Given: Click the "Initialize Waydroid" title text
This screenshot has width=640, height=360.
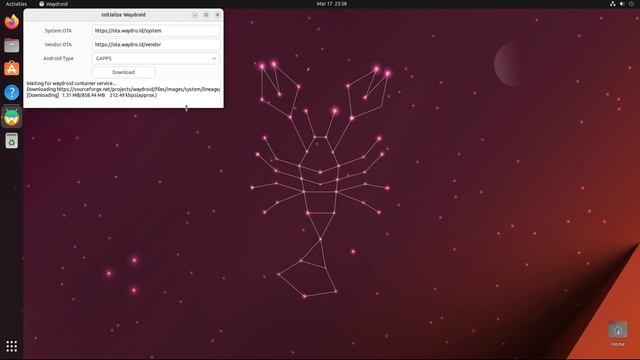Looking at the screenshot, I should 123,15.
